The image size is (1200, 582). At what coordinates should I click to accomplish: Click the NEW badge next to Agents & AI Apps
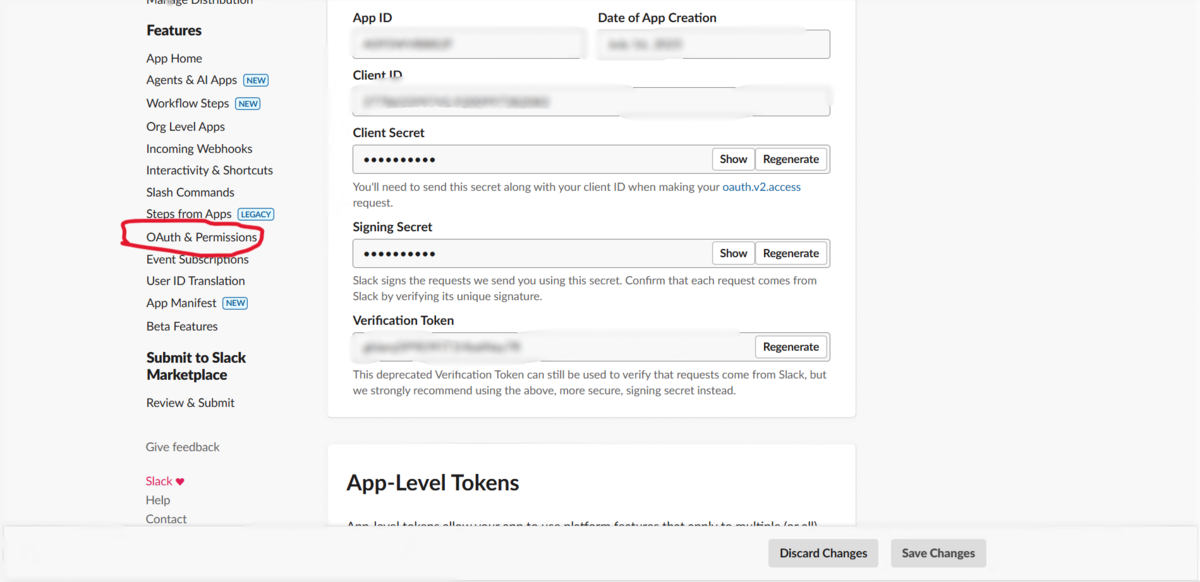tap(256, 81)
